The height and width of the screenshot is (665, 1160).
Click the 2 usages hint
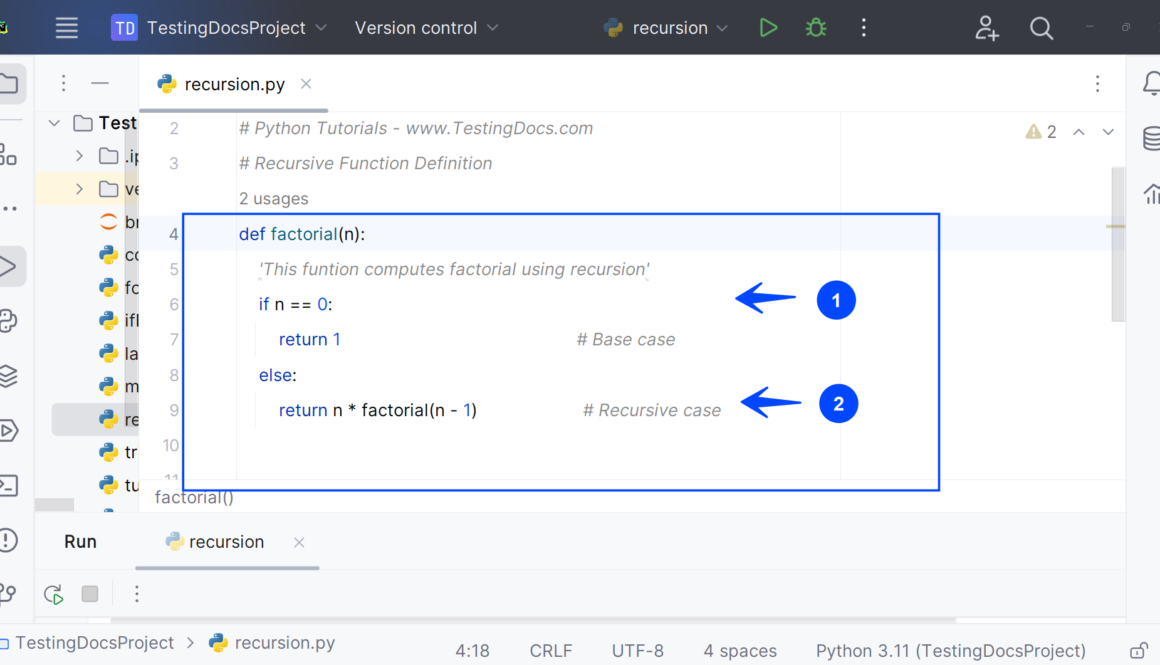[x=274, y=199]
